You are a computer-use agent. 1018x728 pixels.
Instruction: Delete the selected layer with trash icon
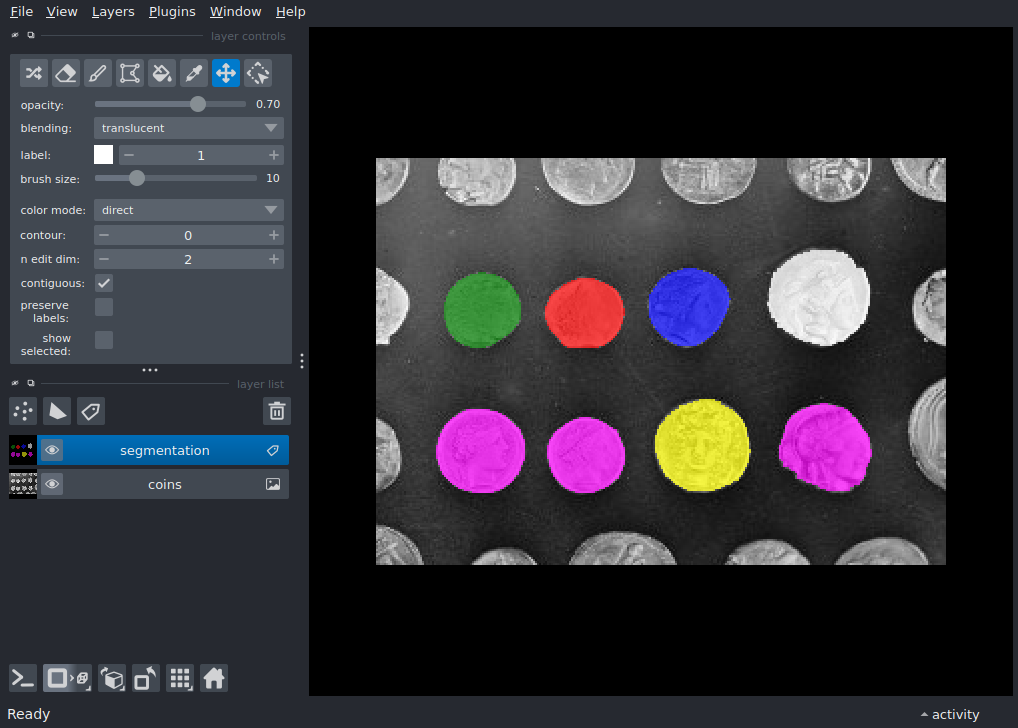tap(276, 410)
